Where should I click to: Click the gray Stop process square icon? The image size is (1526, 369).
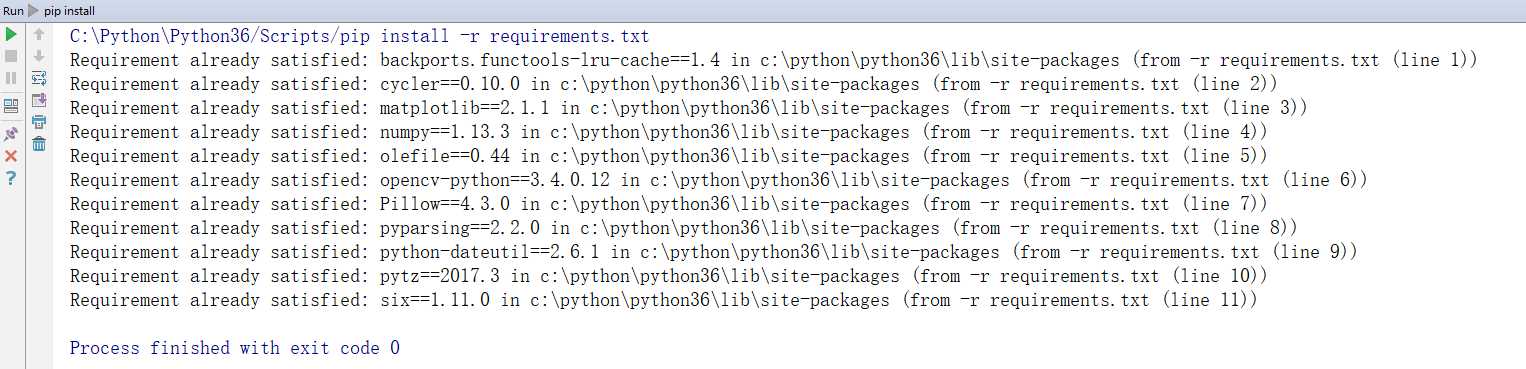(x=11, y=56)
